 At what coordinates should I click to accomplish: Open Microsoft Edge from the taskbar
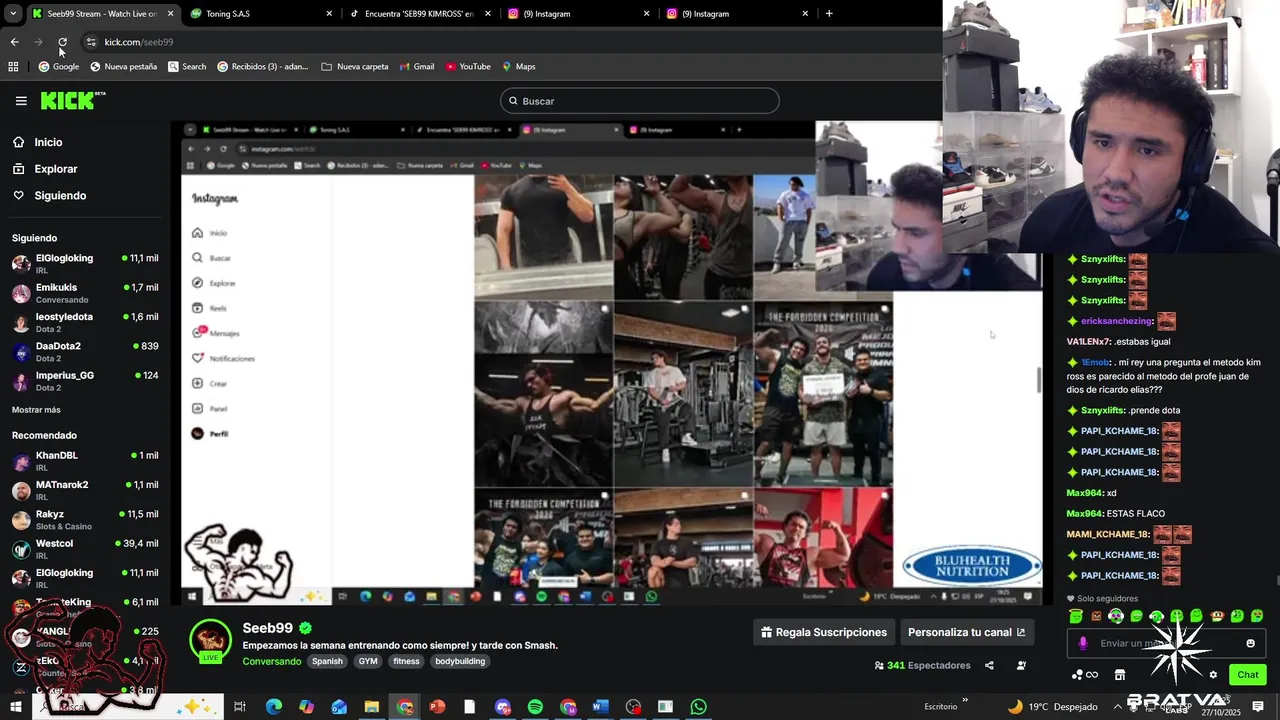click(x=273, y=707)
